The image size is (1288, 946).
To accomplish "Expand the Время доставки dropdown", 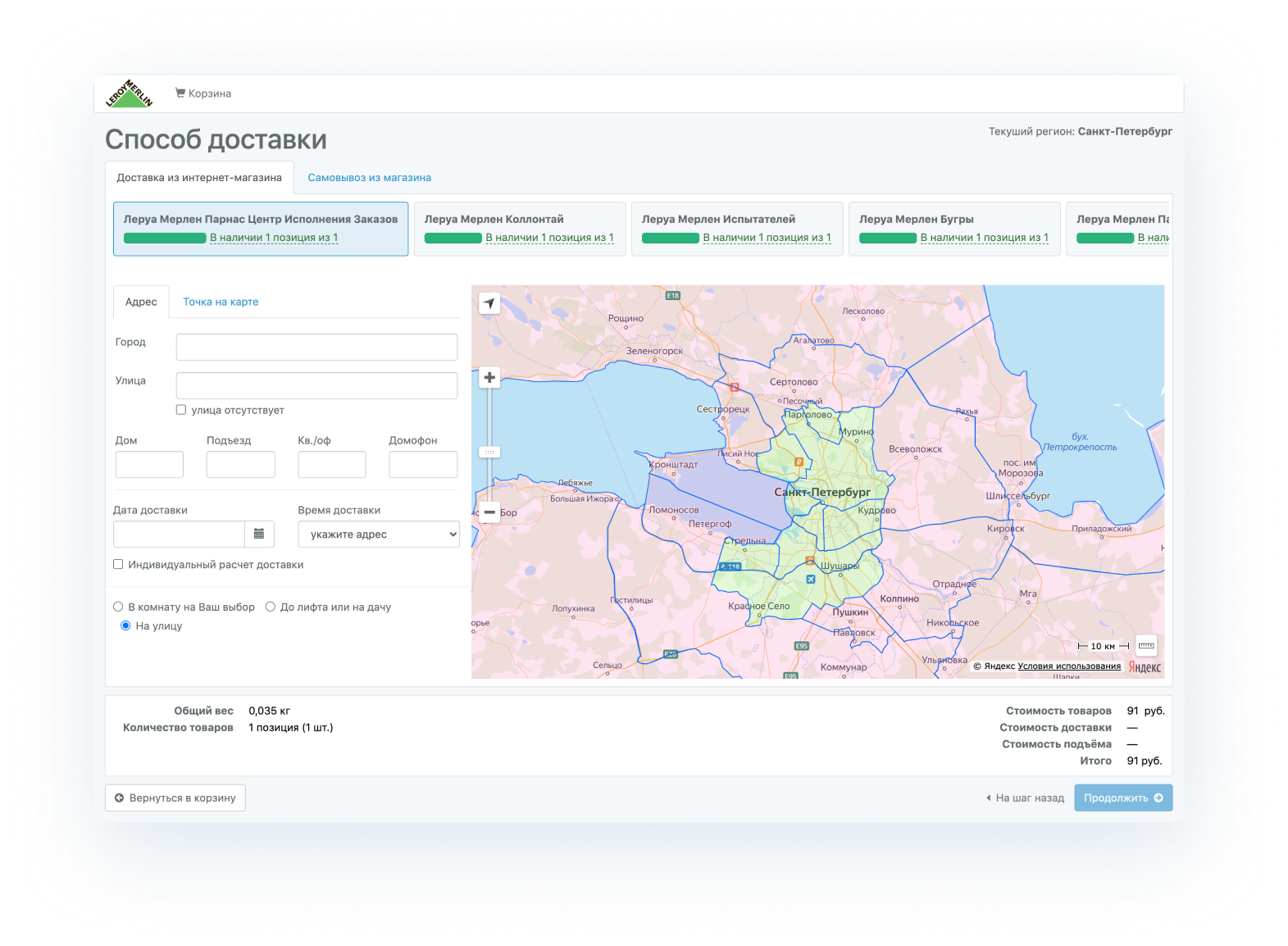I will point(379,534).
